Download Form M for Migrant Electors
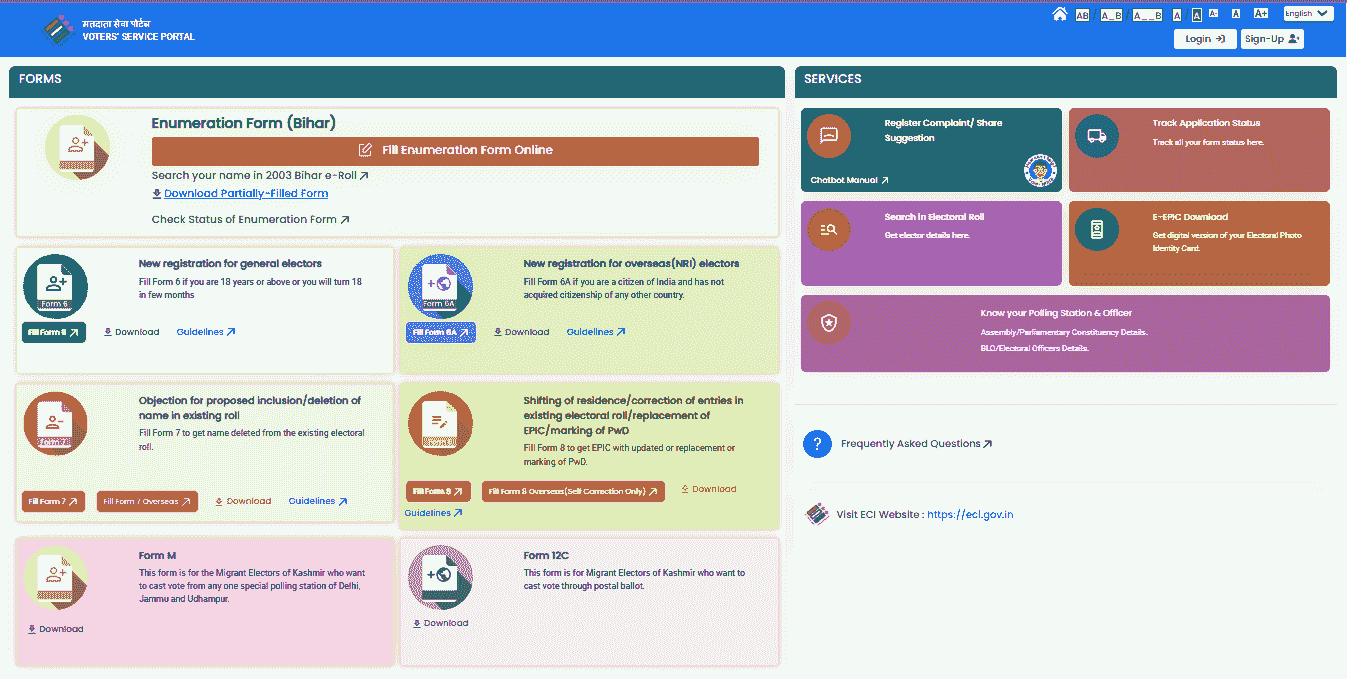This screenshot has height=679, width=1347. coord(55,629)
